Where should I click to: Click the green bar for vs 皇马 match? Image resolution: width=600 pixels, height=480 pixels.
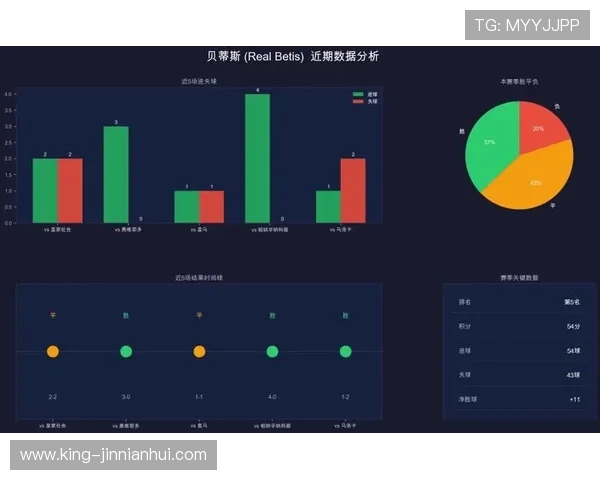coord(187,207)
